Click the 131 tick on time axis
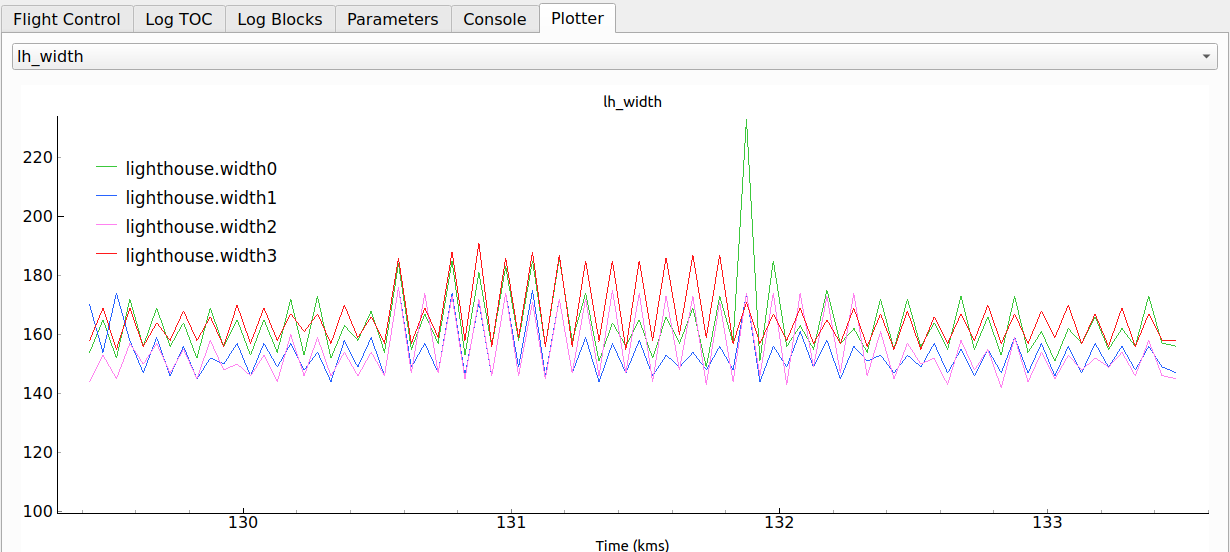The width and height of the screenshot is (1230, 552). pos(511,523)
